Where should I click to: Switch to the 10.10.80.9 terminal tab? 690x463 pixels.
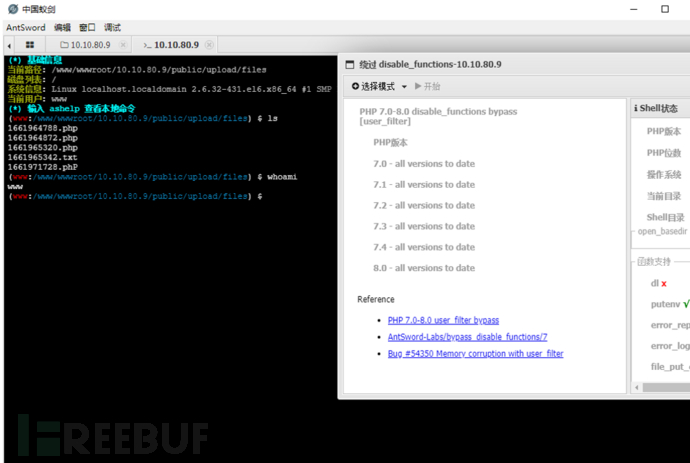coord(176,45)
